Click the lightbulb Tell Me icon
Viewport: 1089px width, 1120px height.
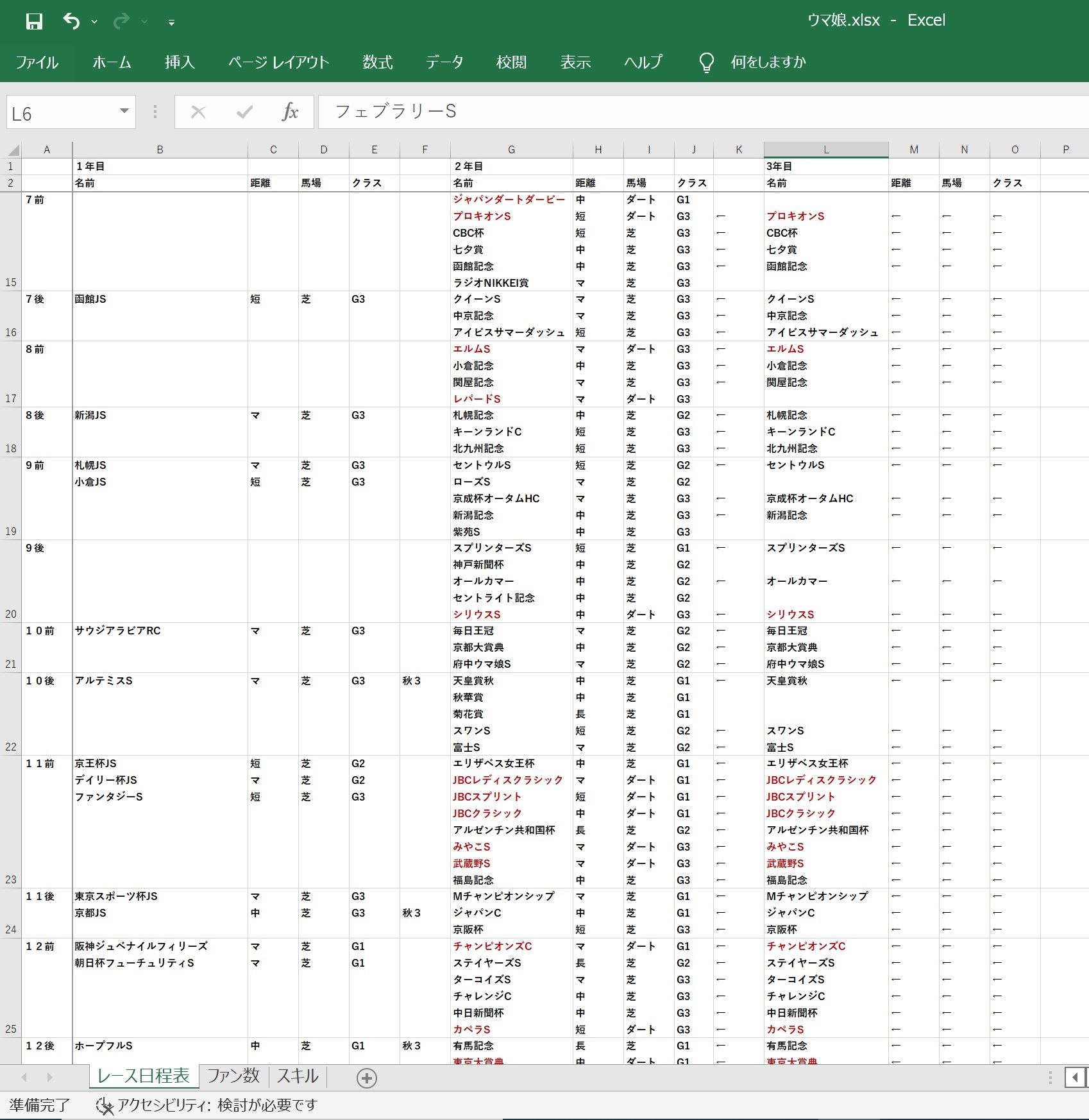click(706, 62)
